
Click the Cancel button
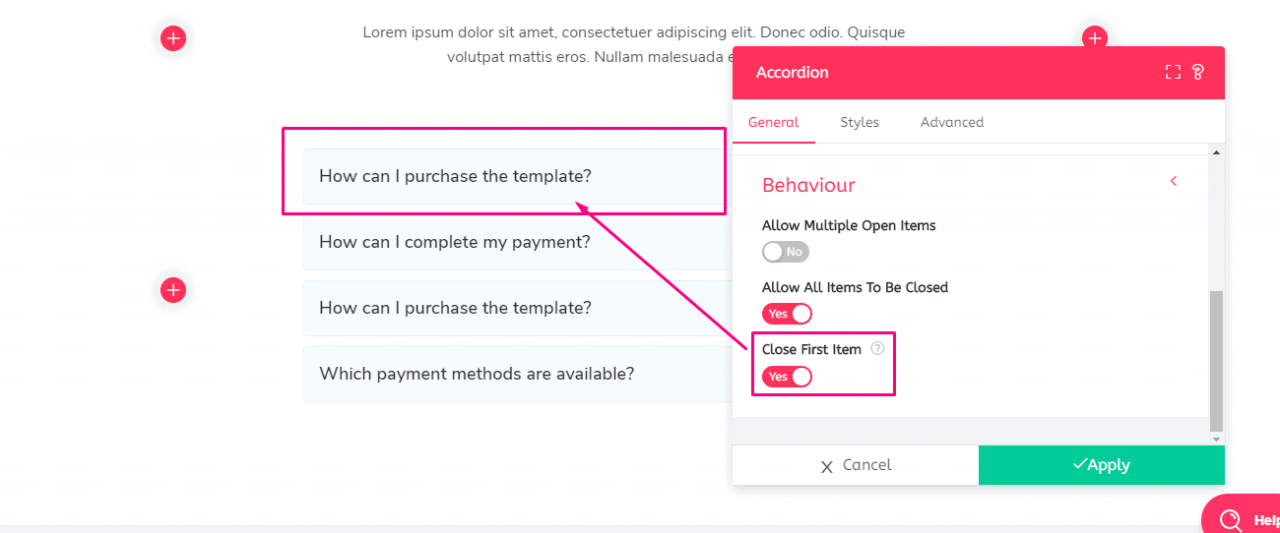pyautogui.click(x=855, y=465)
